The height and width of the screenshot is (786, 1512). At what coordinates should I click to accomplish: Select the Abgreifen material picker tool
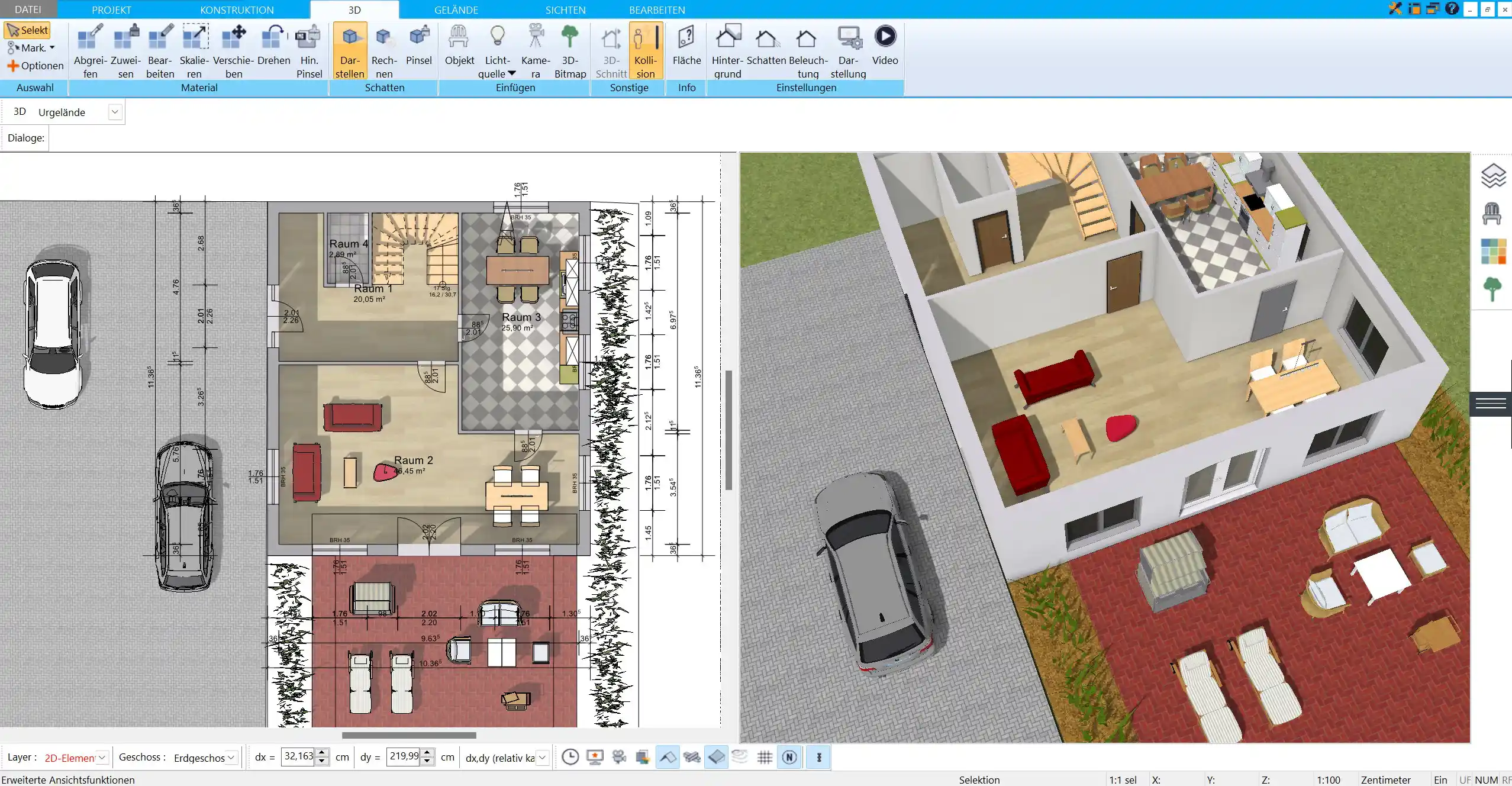pos(90,51)
